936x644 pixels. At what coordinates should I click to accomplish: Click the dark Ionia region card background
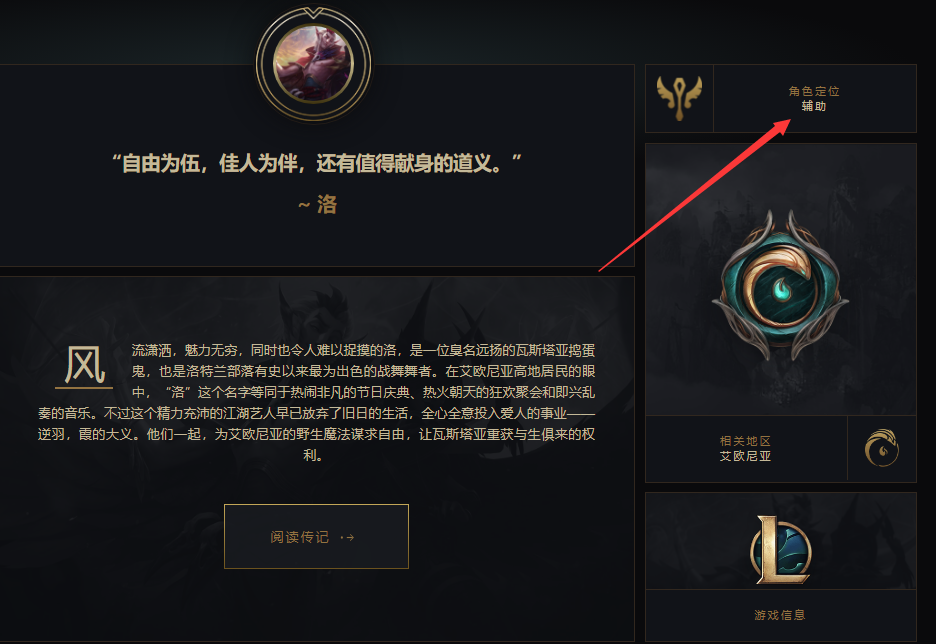[781, 279]
